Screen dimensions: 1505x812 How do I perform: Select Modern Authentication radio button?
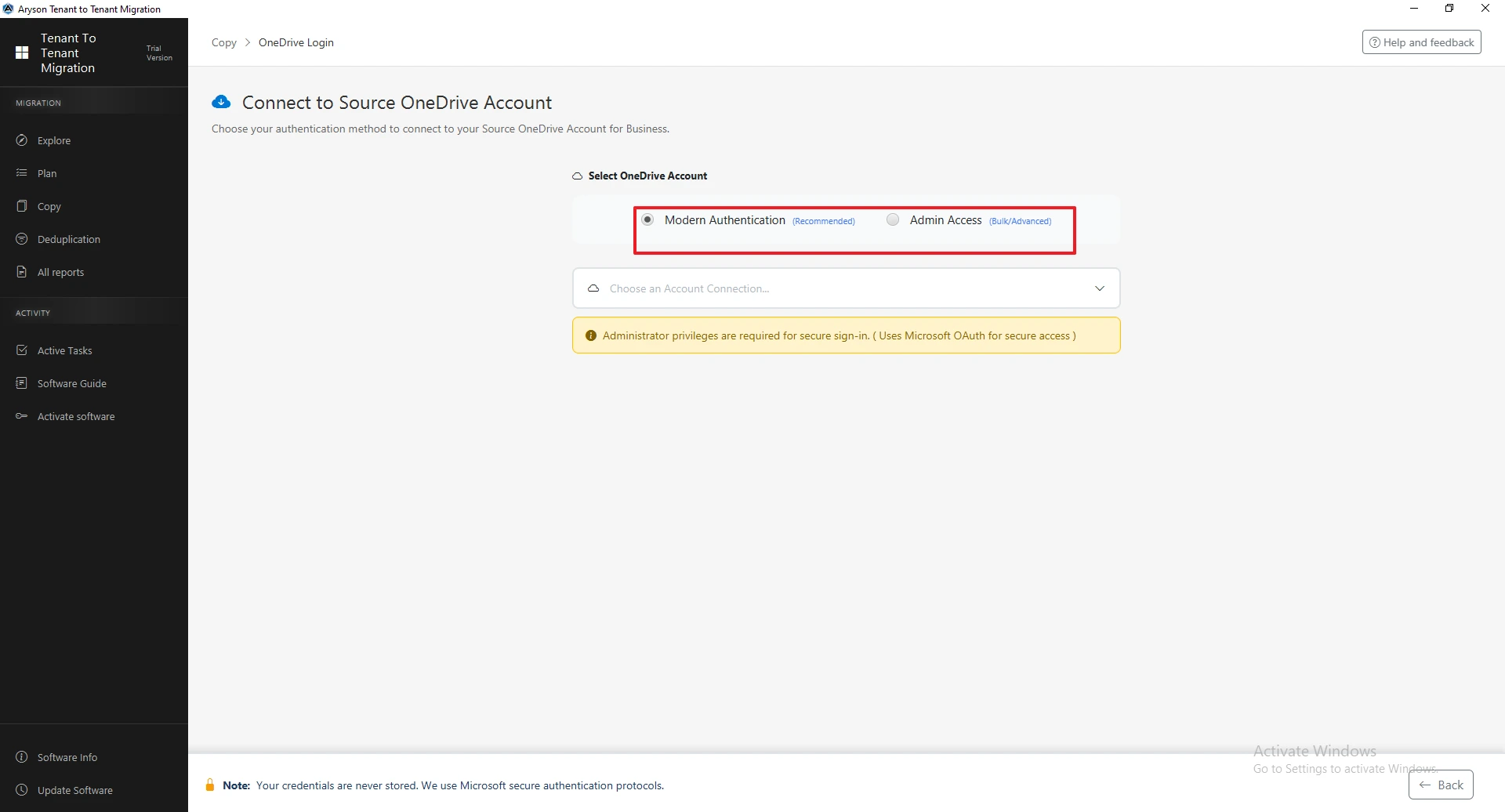(647, 219)
